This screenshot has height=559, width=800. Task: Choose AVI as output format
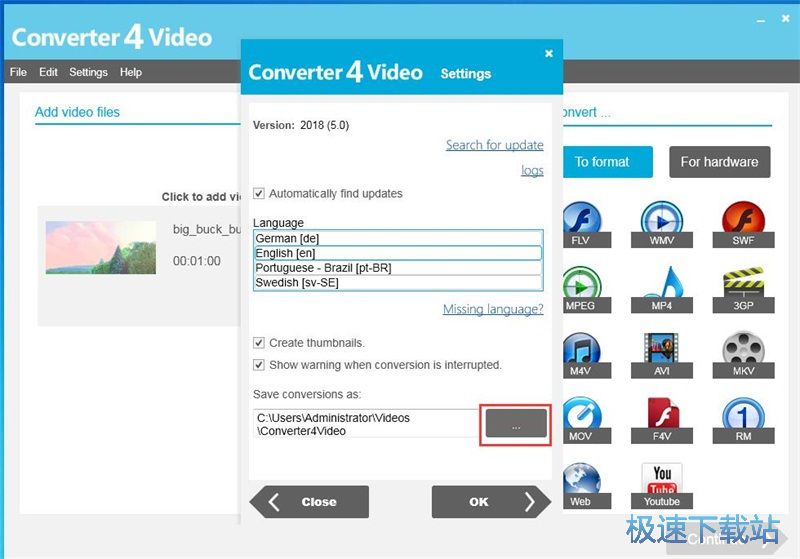coord(662,355)
